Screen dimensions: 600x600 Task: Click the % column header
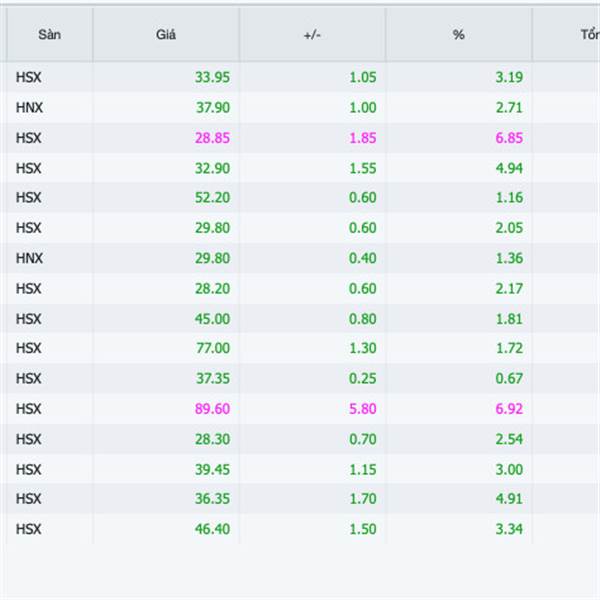pos(458,35)
